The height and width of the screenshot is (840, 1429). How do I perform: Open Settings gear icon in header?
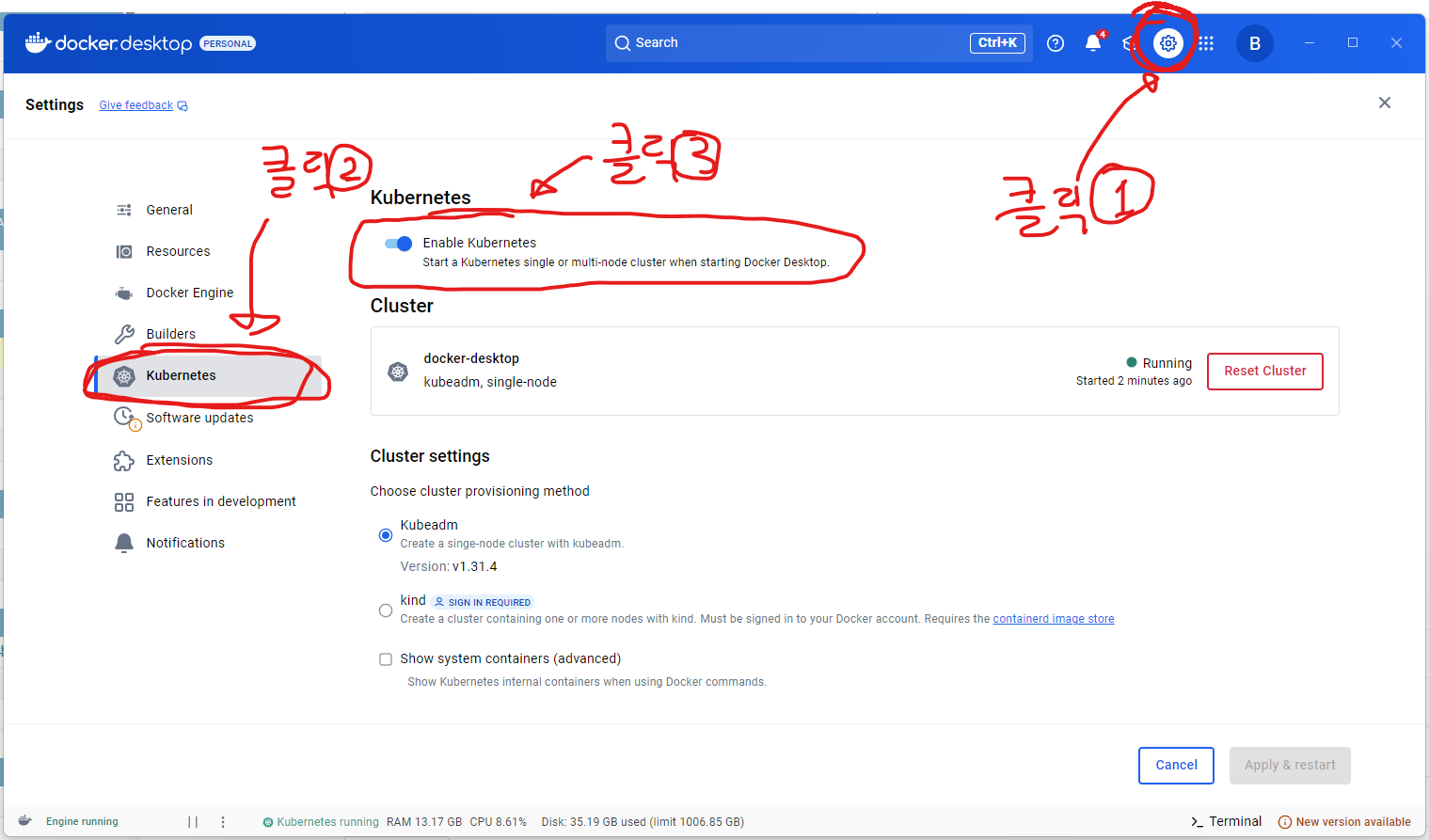coord(1168,43)
